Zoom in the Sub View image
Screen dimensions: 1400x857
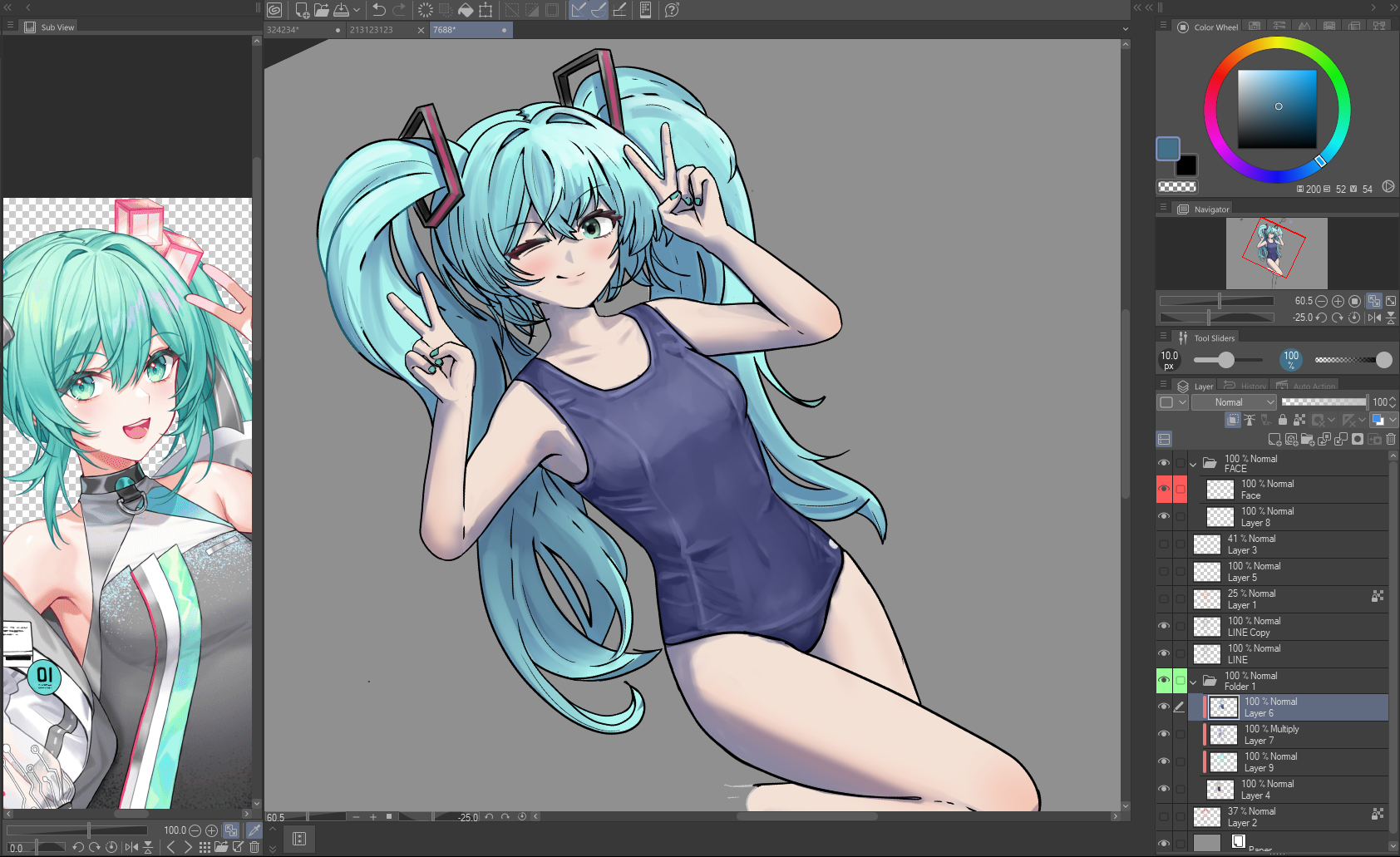pyautogui.click(x=212, y=830)
